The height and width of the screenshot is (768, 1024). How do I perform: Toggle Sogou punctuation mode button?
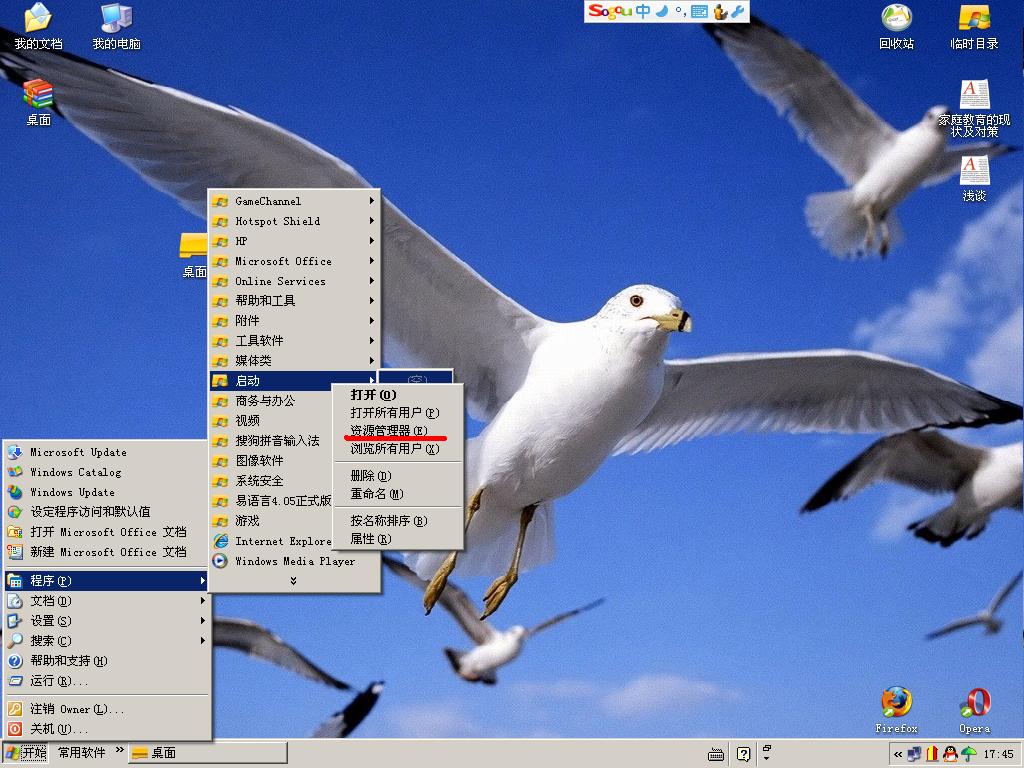[x=679, y=12]
